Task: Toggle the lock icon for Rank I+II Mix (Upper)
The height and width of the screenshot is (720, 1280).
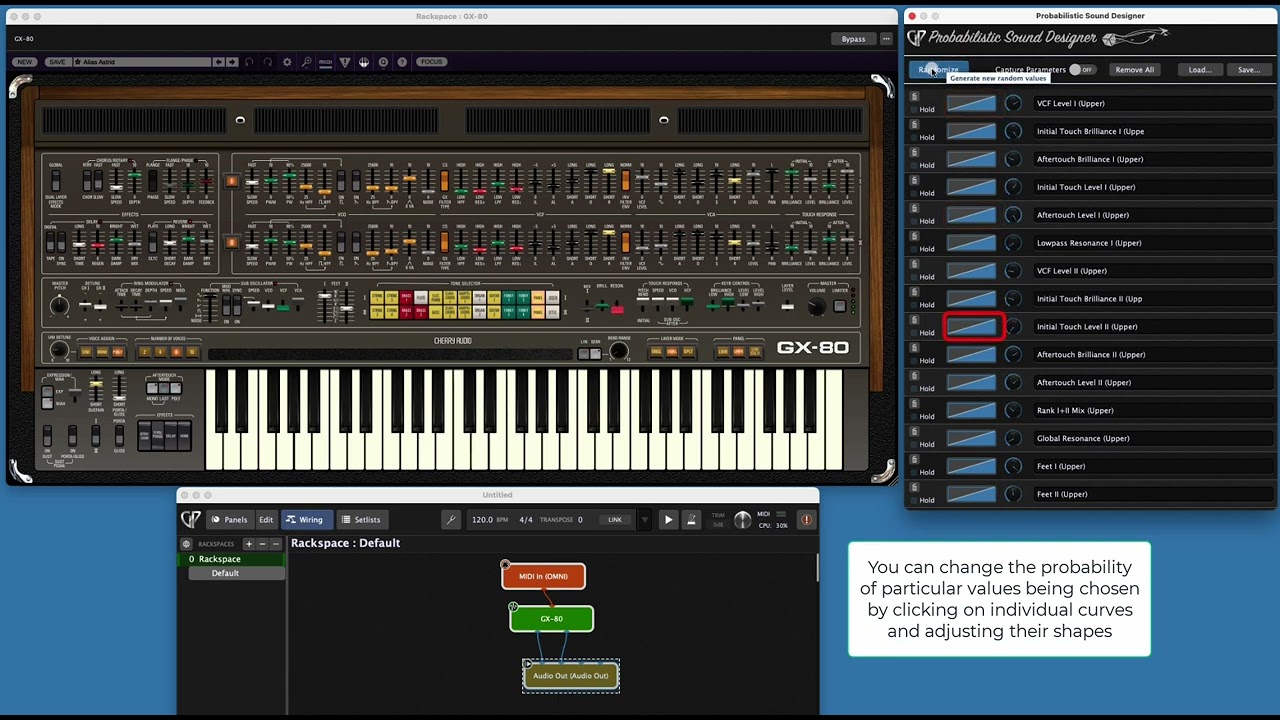Action: (x=914, y=404)
